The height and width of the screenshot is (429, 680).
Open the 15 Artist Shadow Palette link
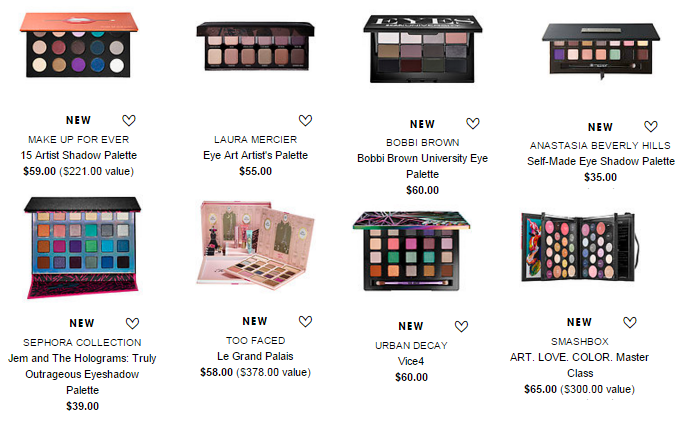[x=78, y=155]
